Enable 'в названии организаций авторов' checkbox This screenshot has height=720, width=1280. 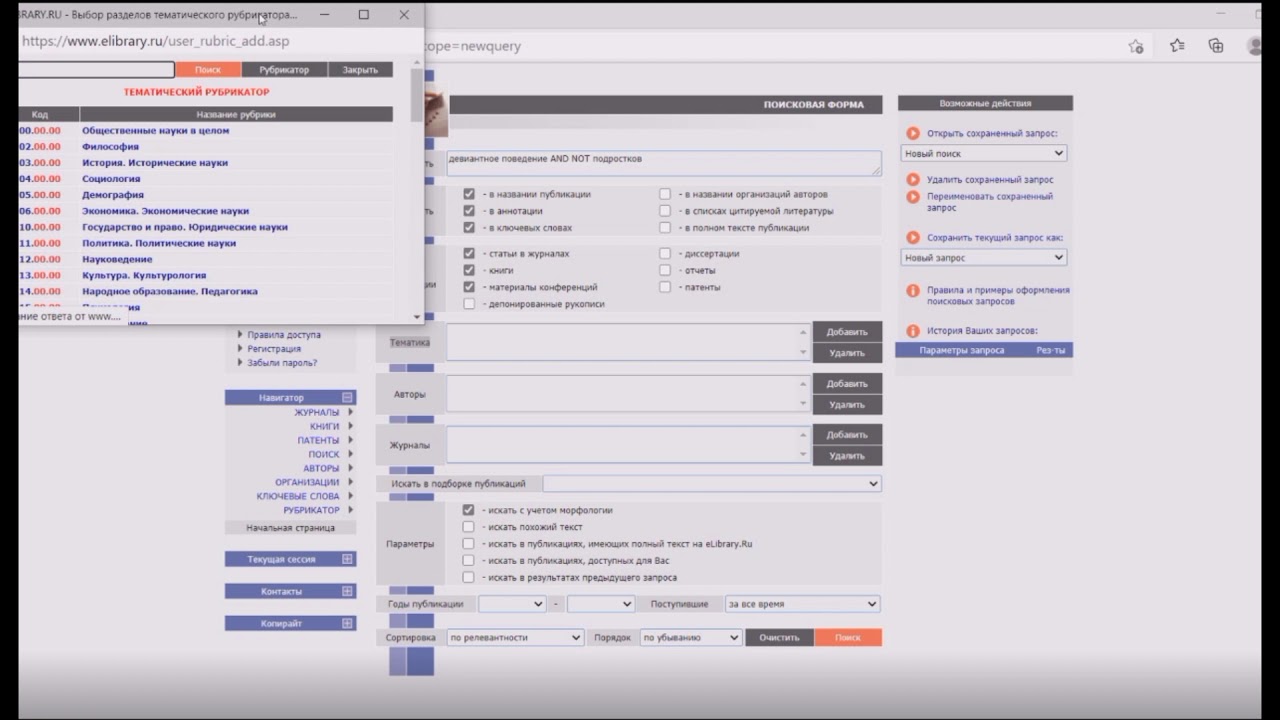(665, 194)
